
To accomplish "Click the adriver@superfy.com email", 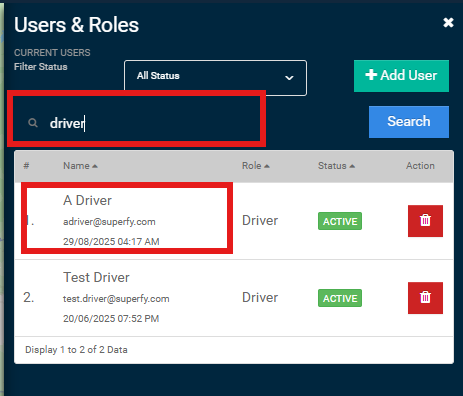I will [x=109, y=222].
